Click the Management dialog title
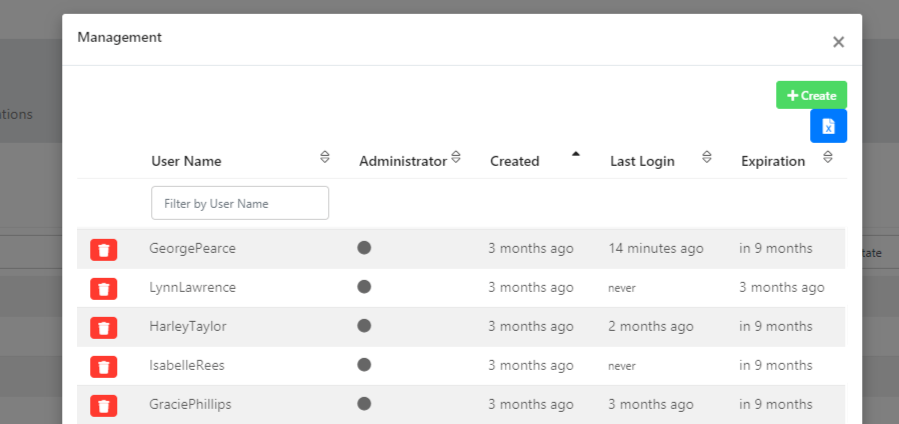899x424 pixels. (119, 38)
